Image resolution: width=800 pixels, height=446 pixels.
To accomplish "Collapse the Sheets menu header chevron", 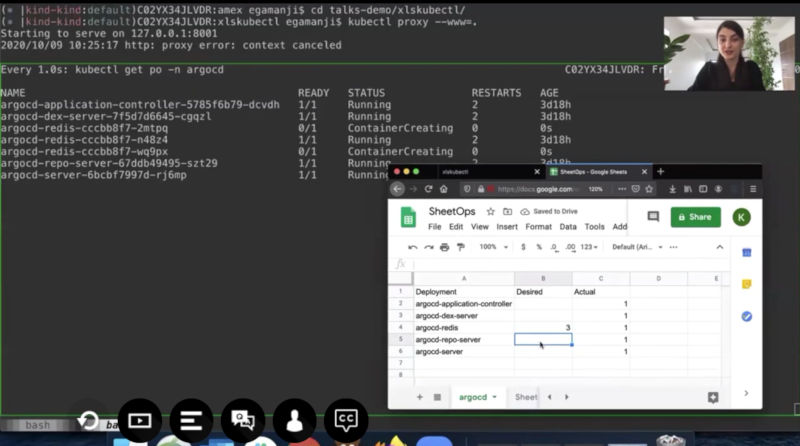I will tap(719, 247).
